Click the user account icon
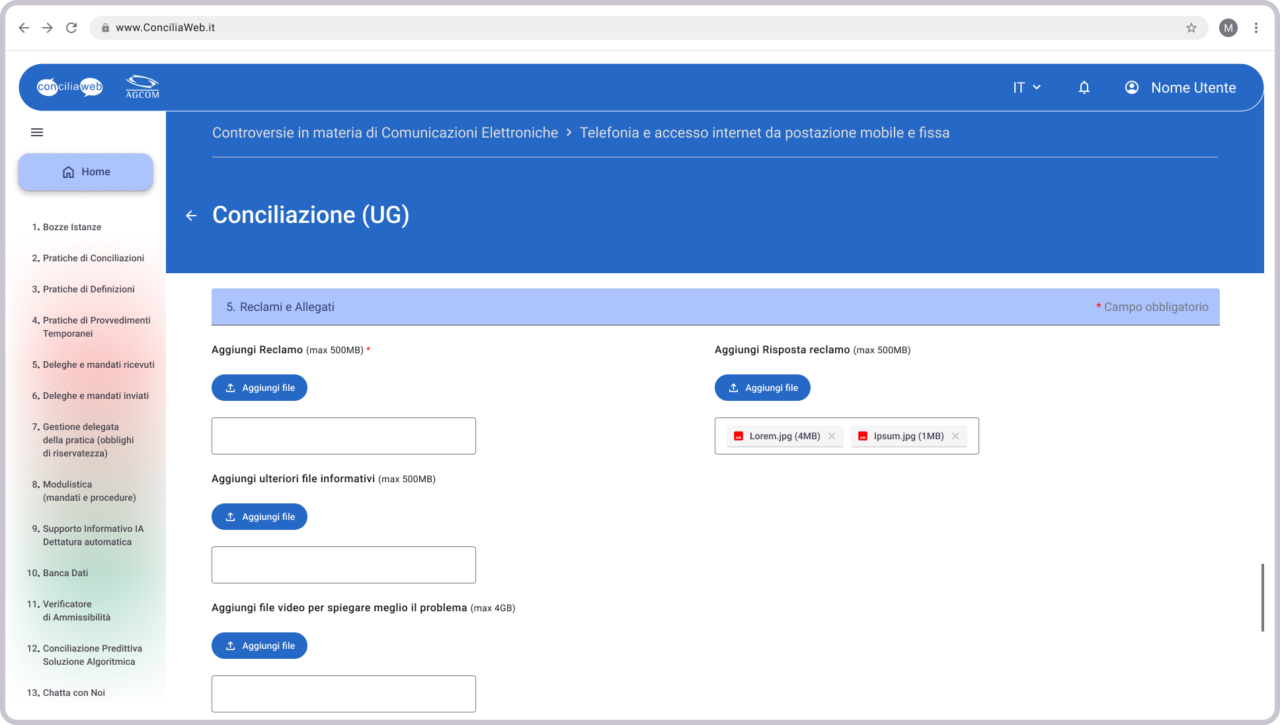The width and height of the screenshot is (1280, 725). [1132, 88]
